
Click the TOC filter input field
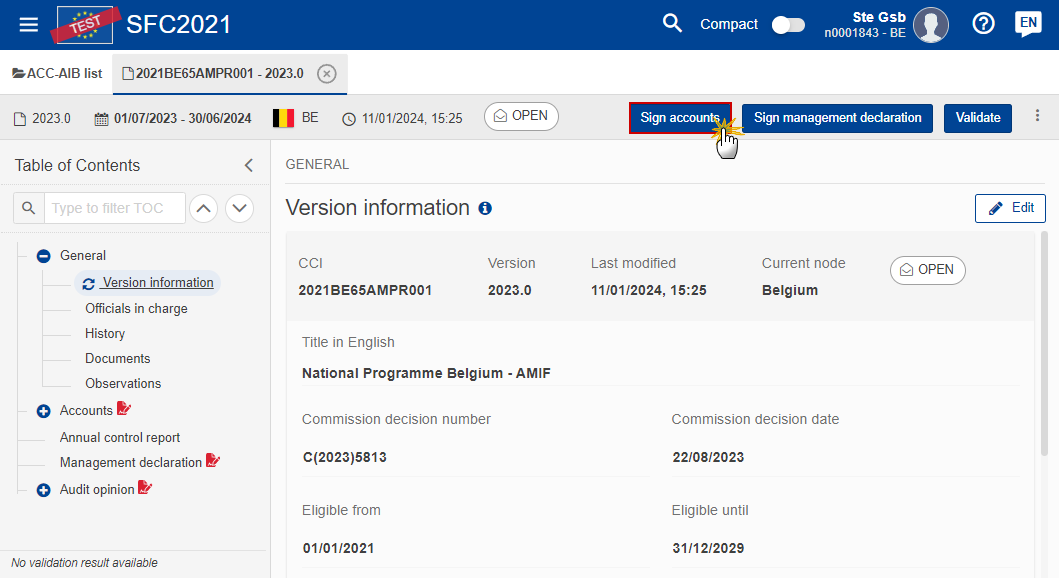coord(115,208)
